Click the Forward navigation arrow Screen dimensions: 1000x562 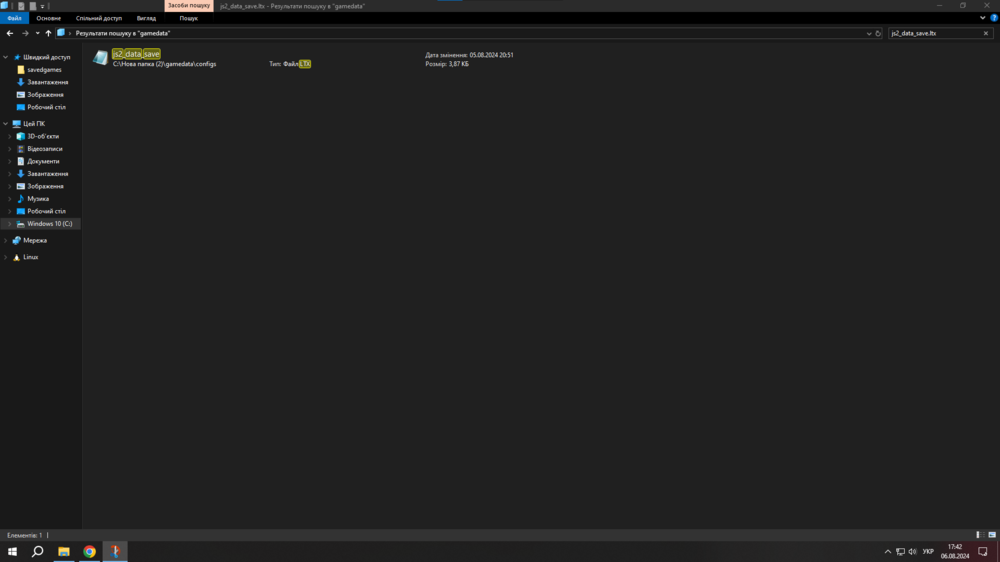point(25,33)
